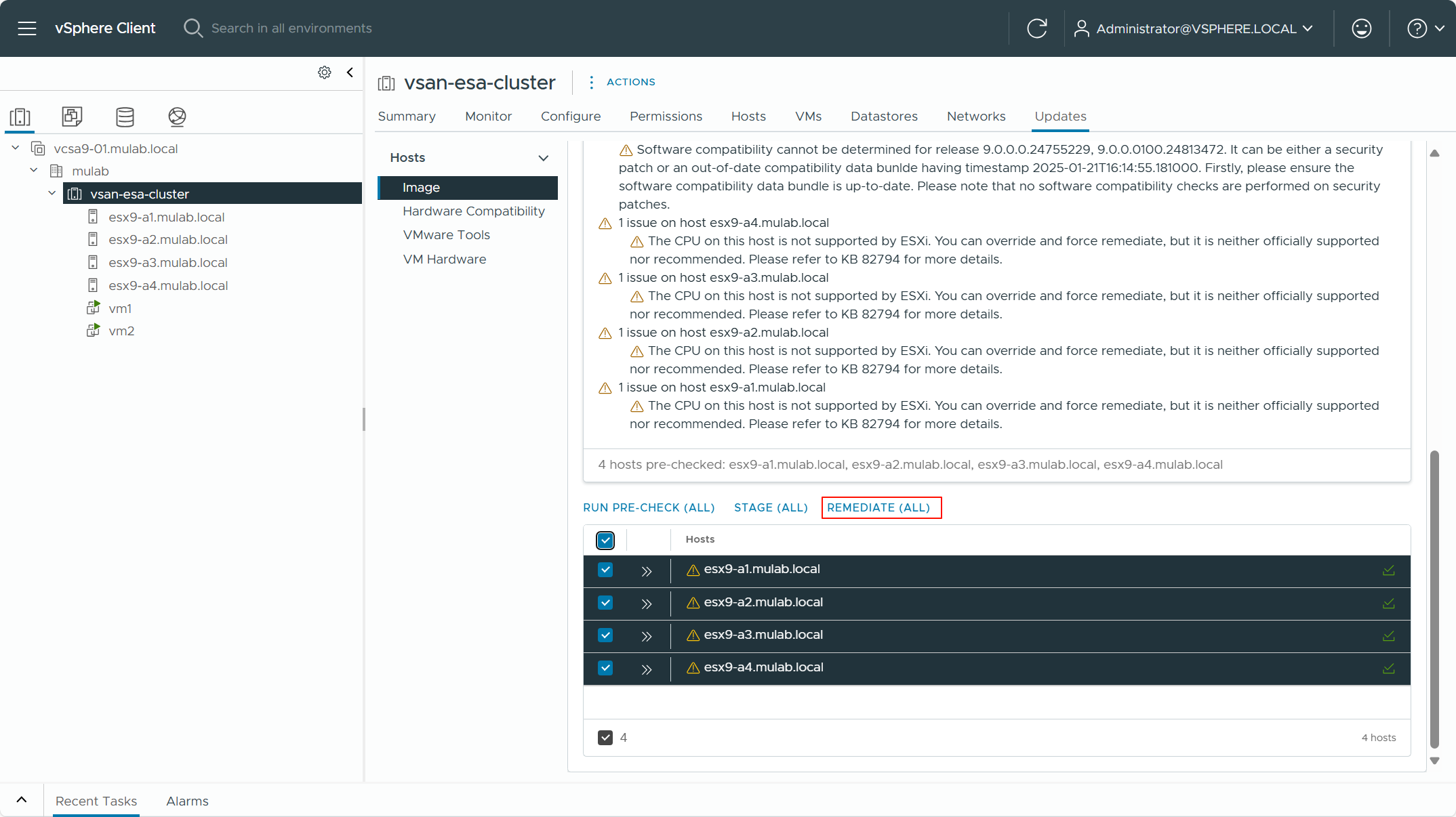
Task: Open the inventory settings gear icon
Action: [325, 72]
